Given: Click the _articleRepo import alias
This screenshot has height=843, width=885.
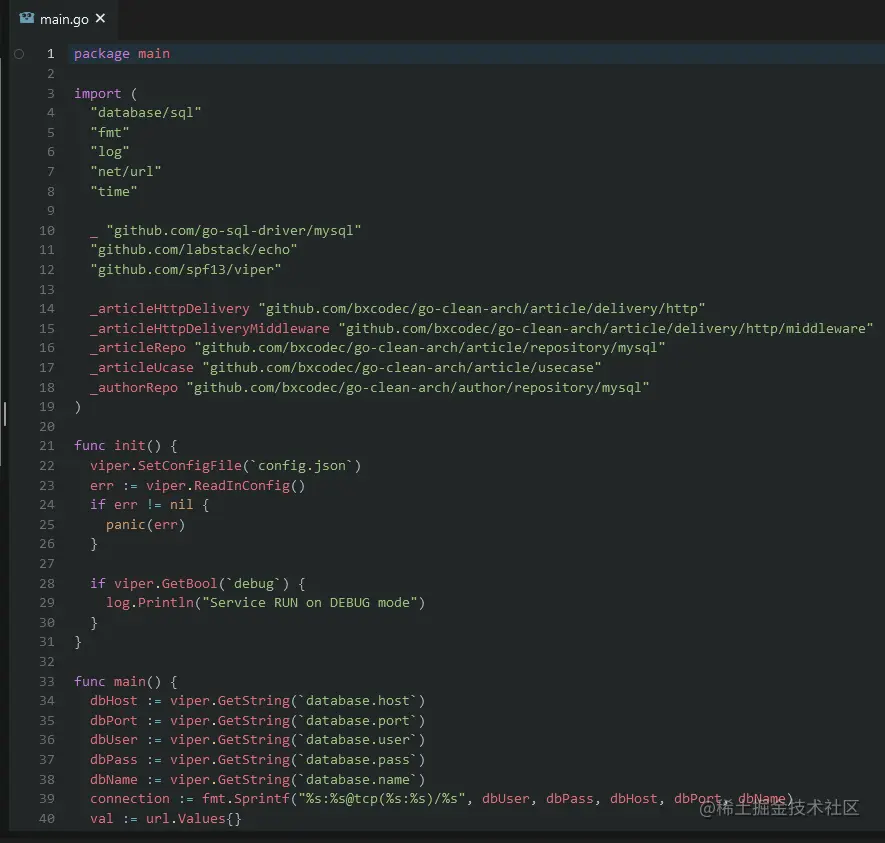Looking at the screenshot, I should click(138, 348).
